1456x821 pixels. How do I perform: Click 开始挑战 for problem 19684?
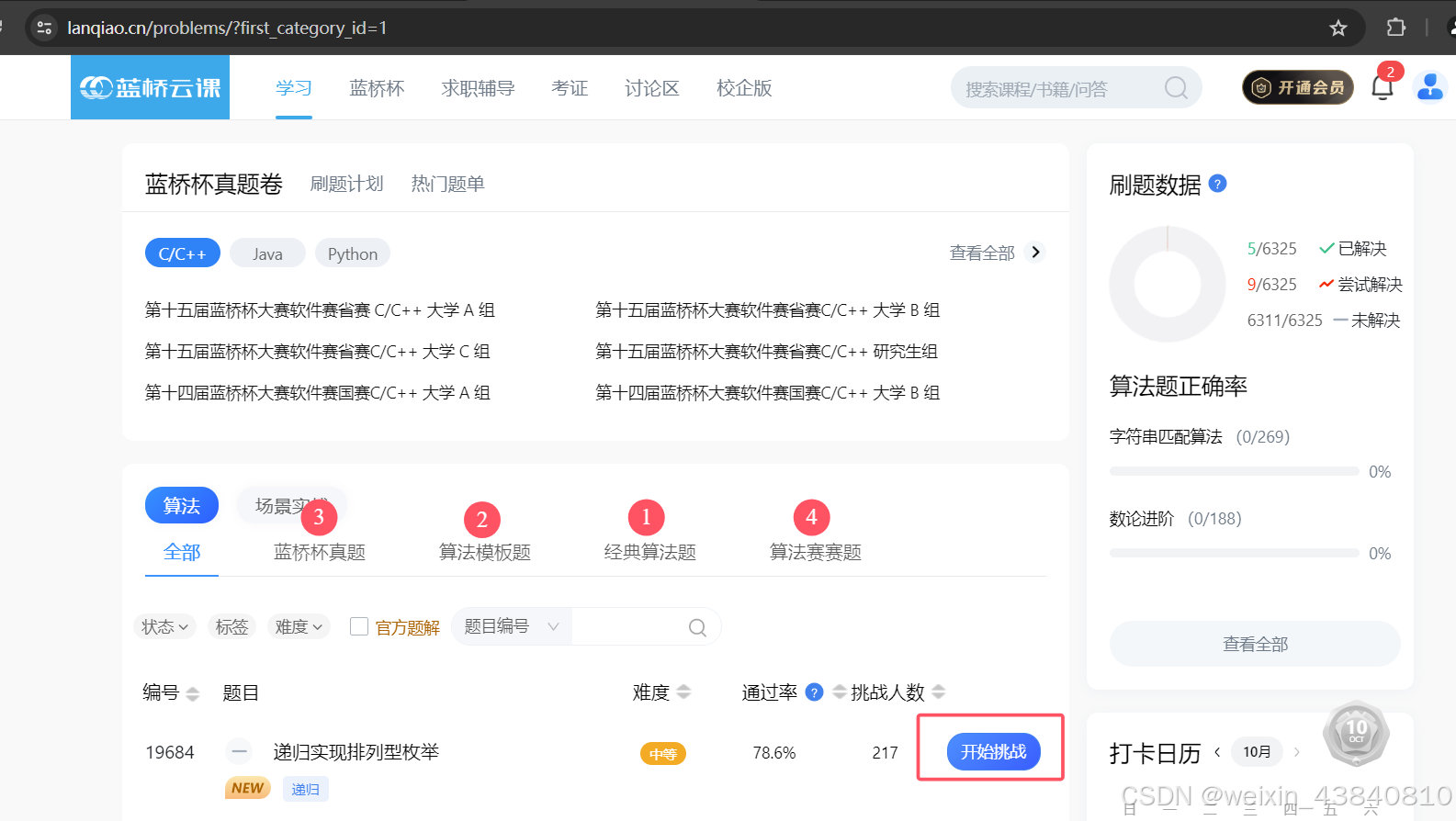(x=993, y=752)
